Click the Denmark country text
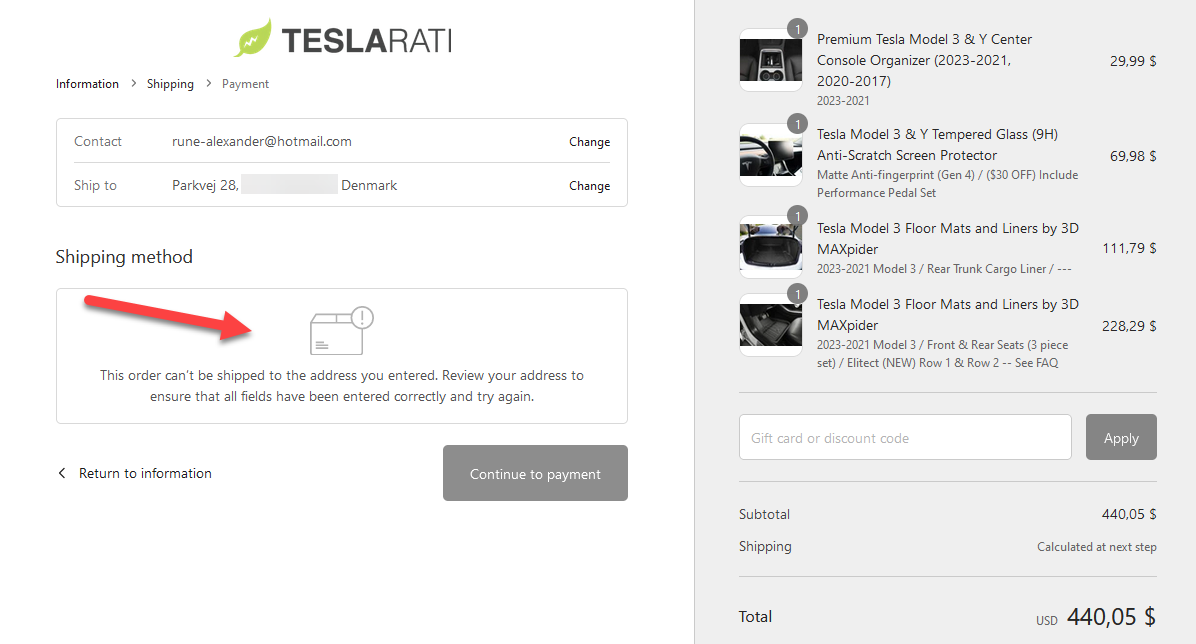The width and height of the screenshot is (1196, 644). tap(369, 185)
